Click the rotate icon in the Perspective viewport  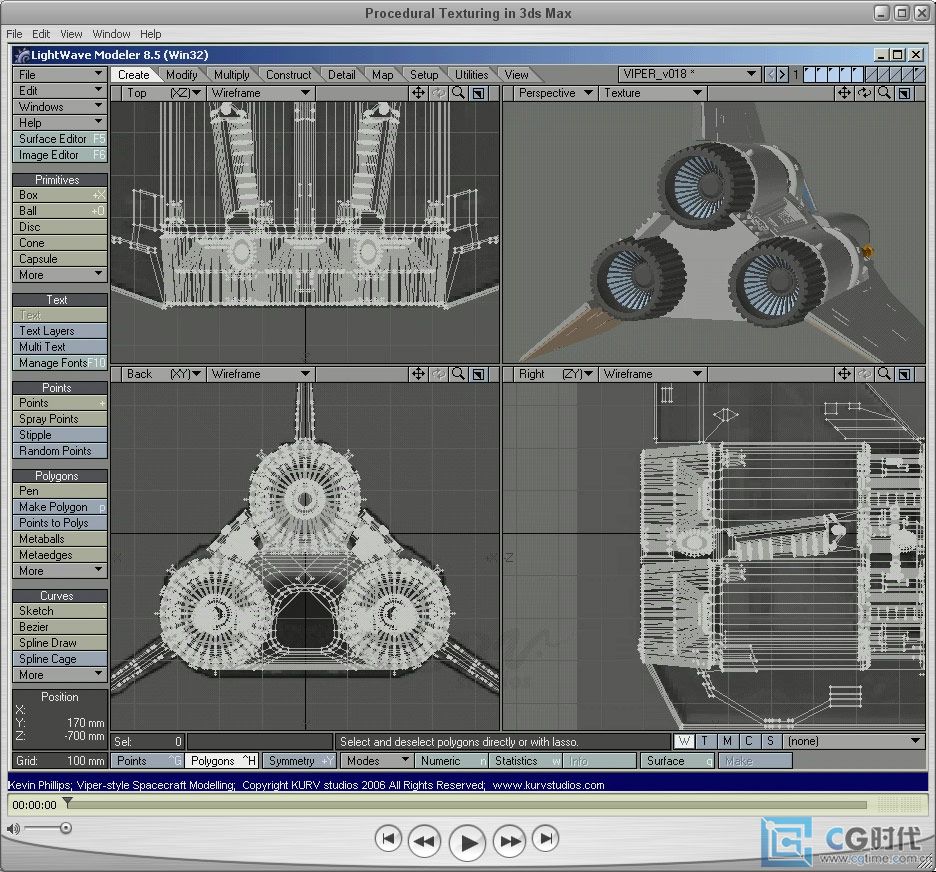coord(864,93)
